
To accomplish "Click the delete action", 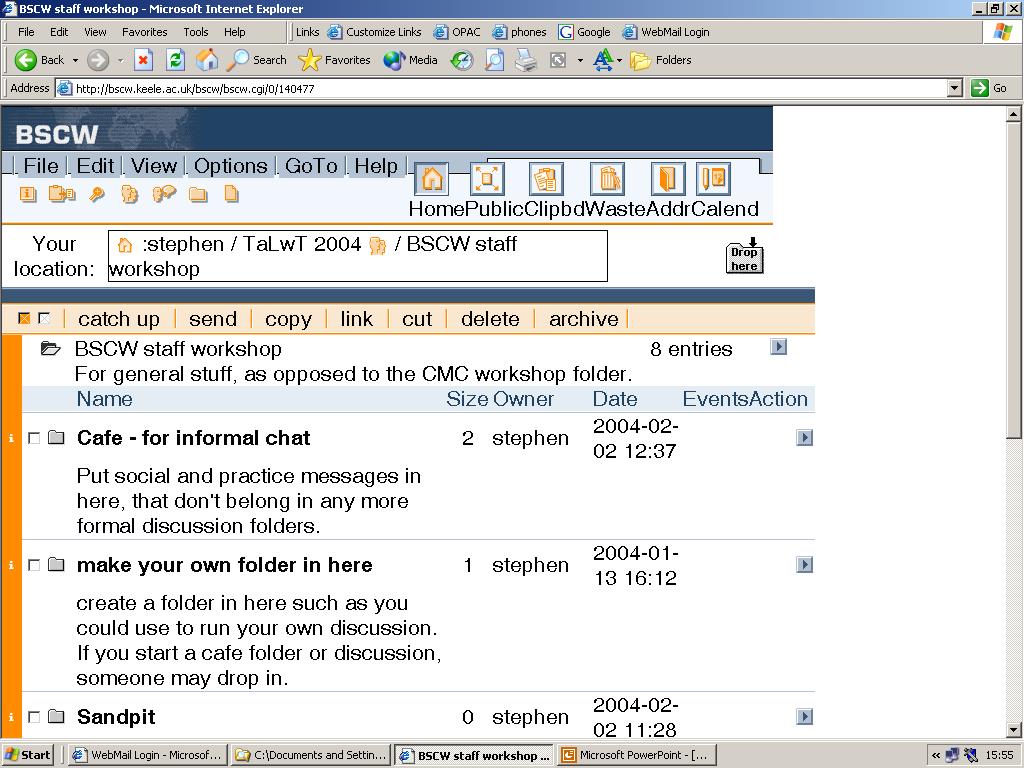I will (x=490, y=319).
